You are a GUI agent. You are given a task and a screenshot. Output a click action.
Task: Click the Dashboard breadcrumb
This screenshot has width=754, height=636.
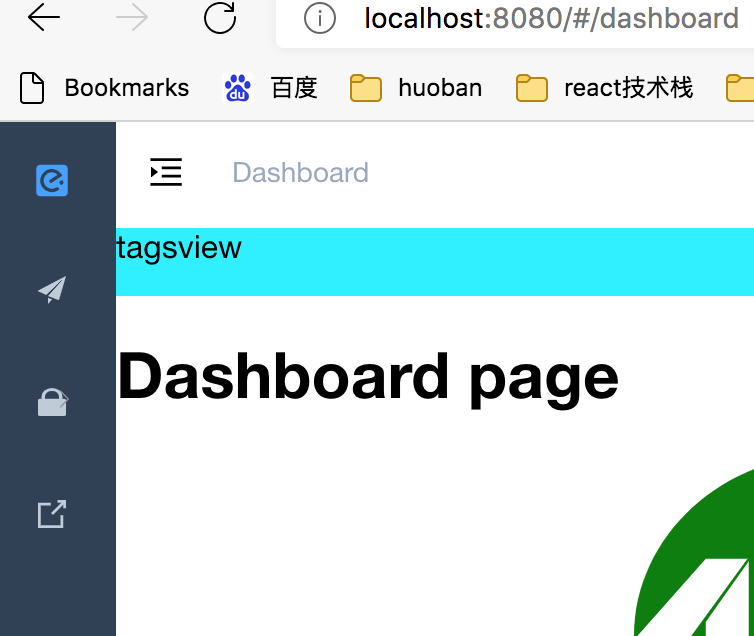click(301, 172)
